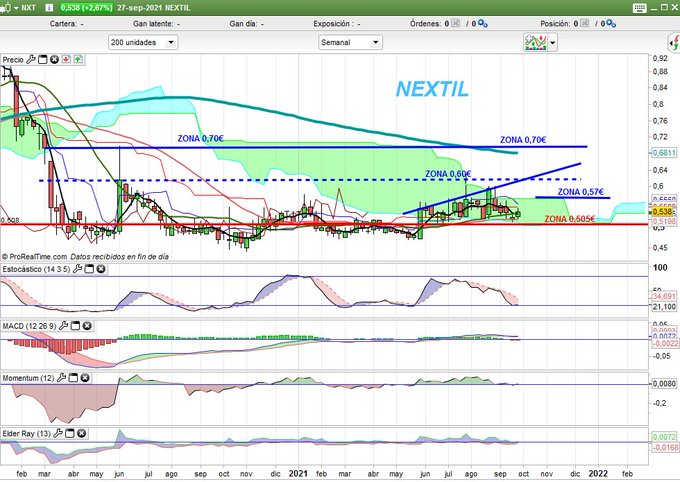
Task: Open Posición settings gears icon
Action: [611, 23]
